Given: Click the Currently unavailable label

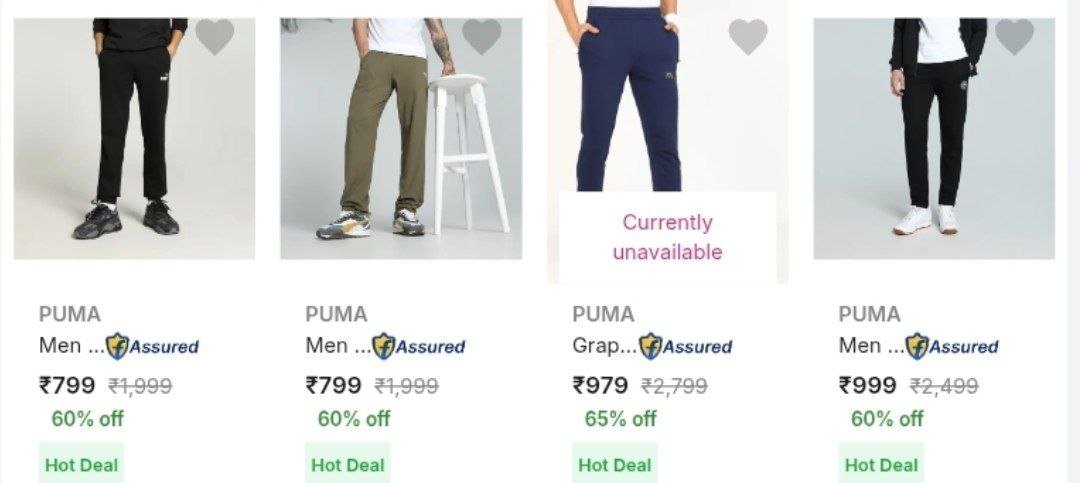Looking at the screenshot, I should (667, 237).
